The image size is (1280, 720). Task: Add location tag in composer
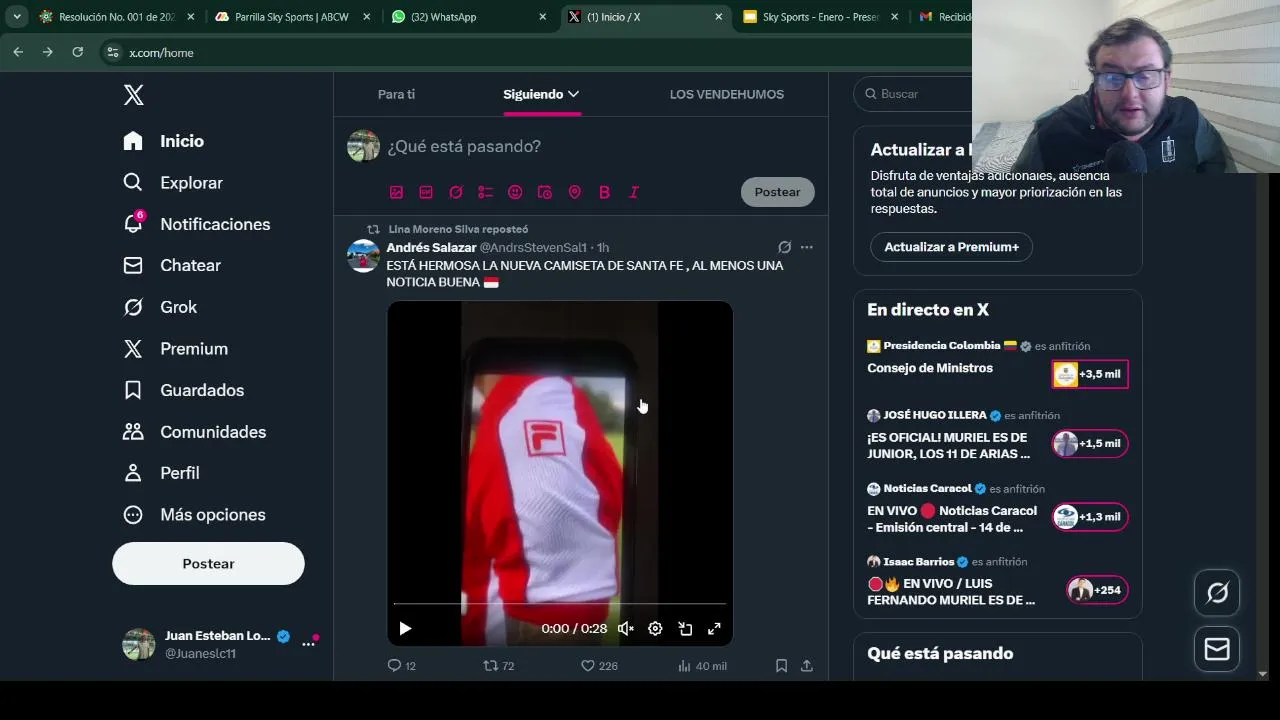pyautogui.click(x=574, y=192)
